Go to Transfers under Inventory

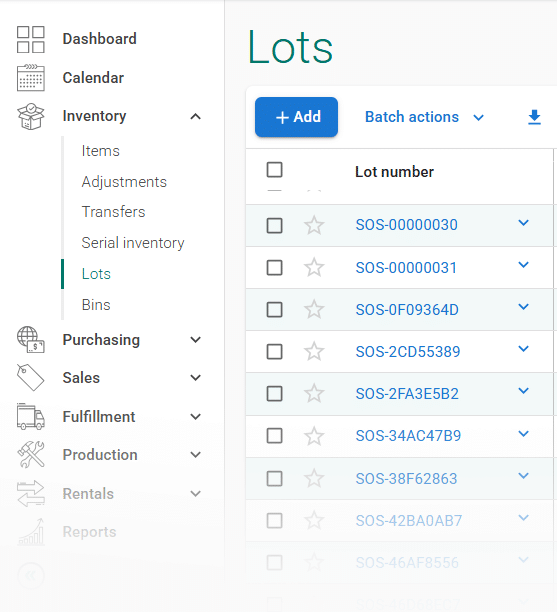(x=113, y=212)
